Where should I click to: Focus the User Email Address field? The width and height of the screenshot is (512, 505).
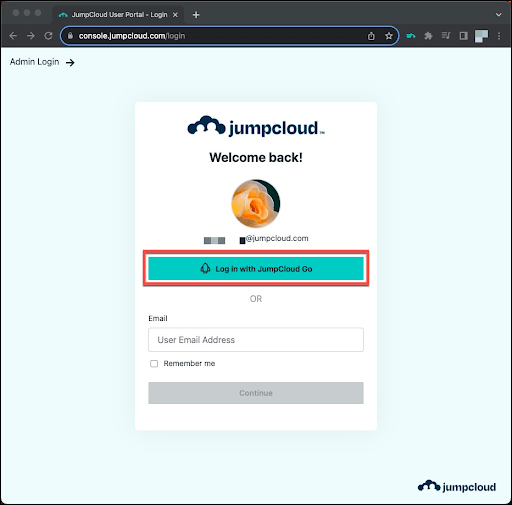pos(256,340)
